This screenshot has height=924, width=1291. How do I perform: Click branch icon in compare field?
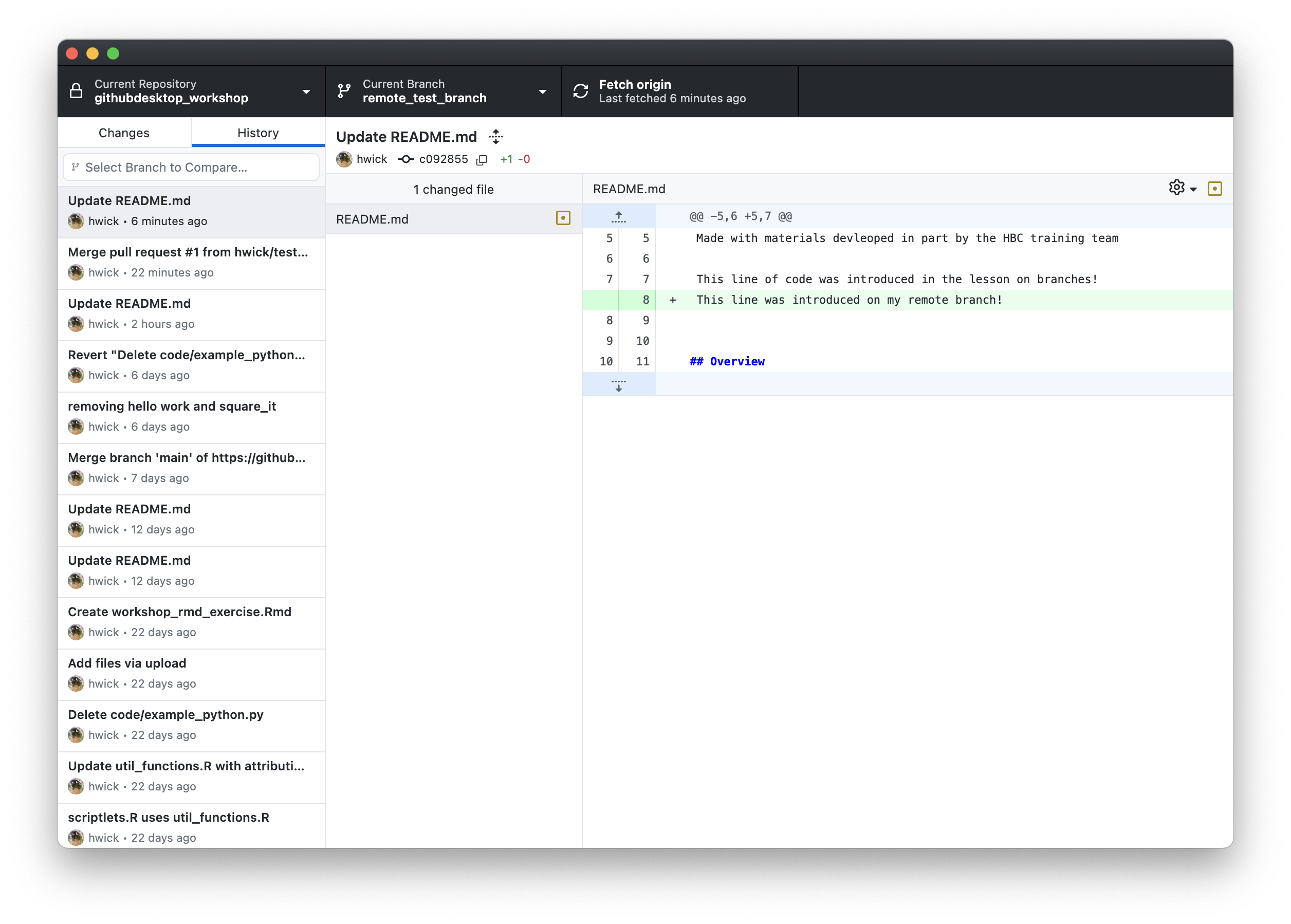tap(75, 168)
